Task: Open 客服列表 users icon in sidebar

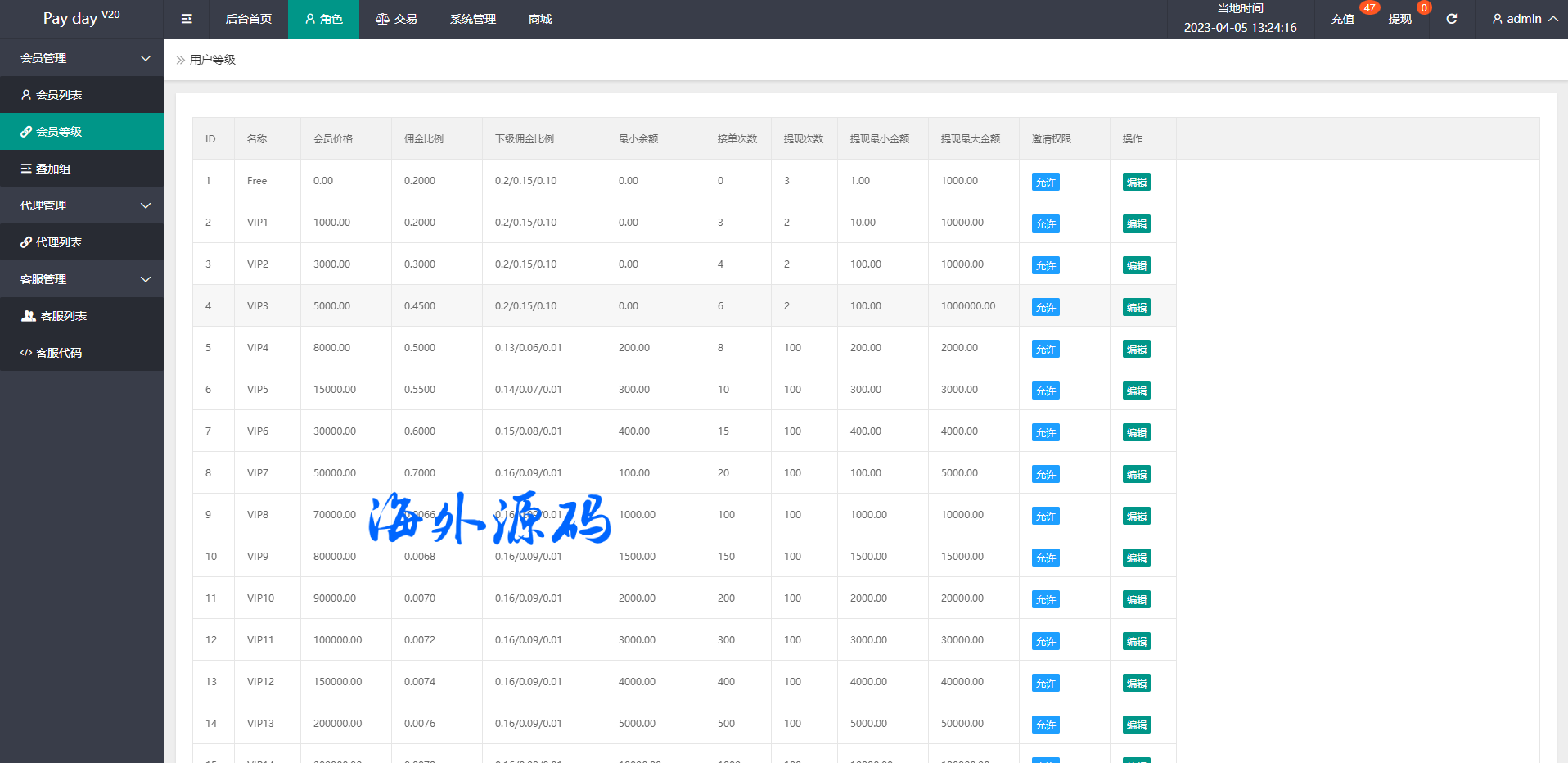Action: [29, 316]
